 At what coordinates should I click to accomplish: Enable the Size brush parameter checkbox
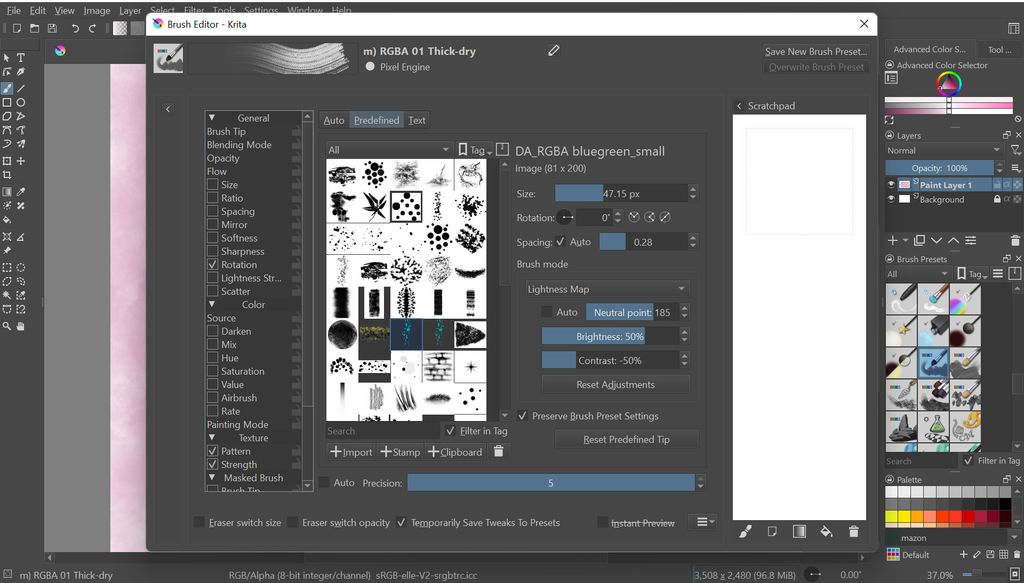(213, 184)
